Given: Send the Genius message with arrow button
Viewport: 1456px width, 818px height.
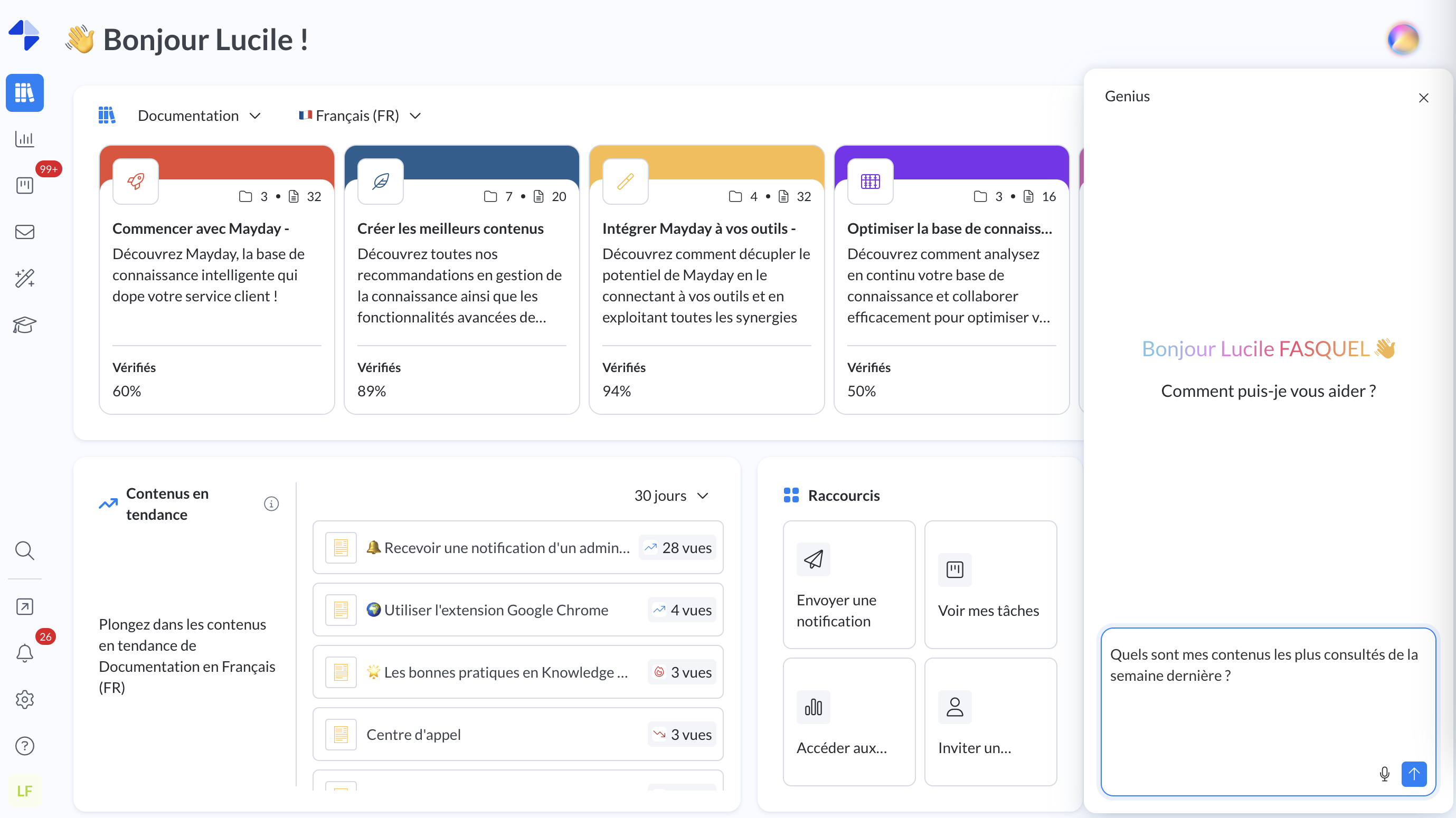Looking at the screenshot, I should coord(1414,773).
